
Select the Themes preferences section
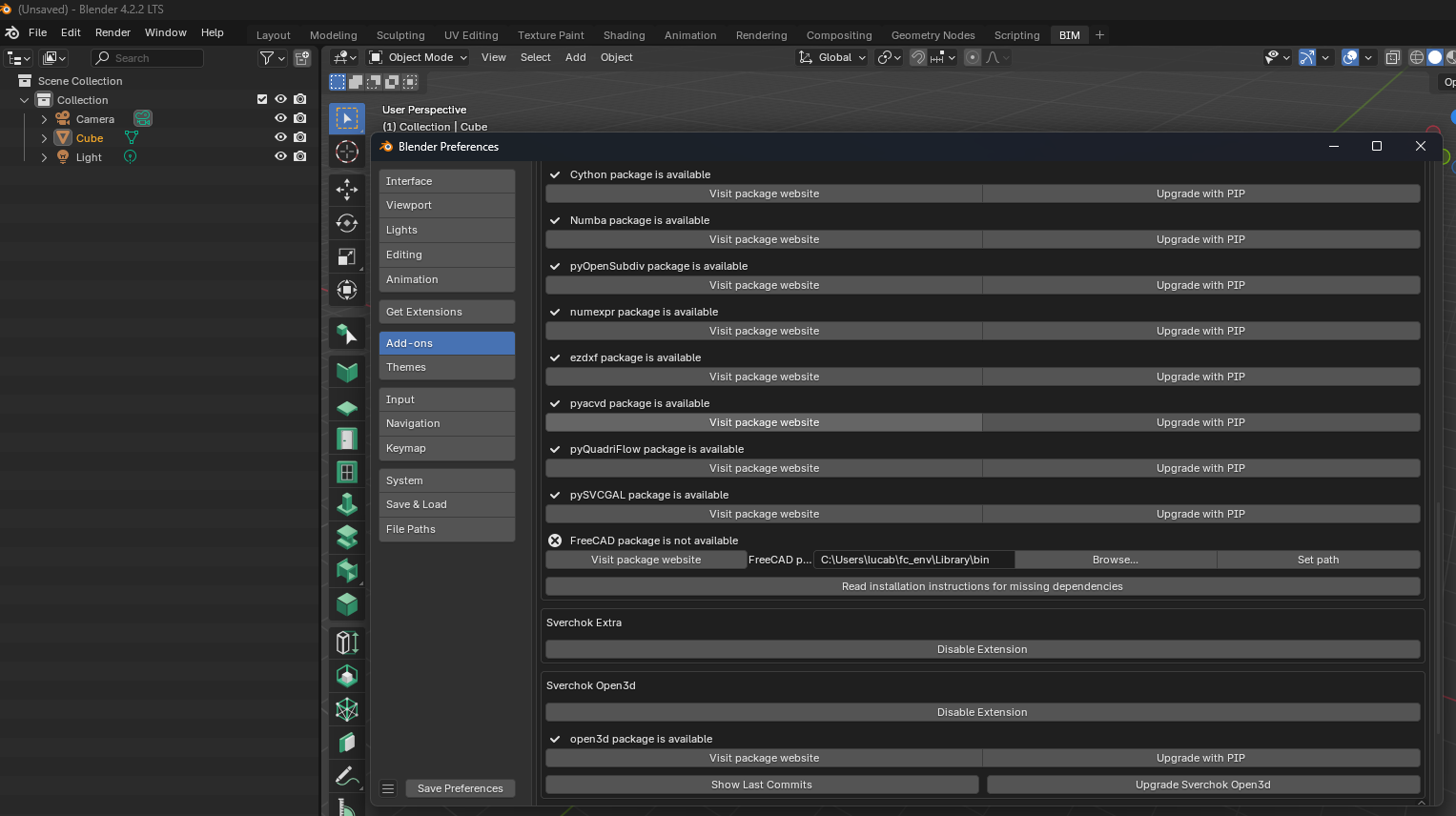447,367
